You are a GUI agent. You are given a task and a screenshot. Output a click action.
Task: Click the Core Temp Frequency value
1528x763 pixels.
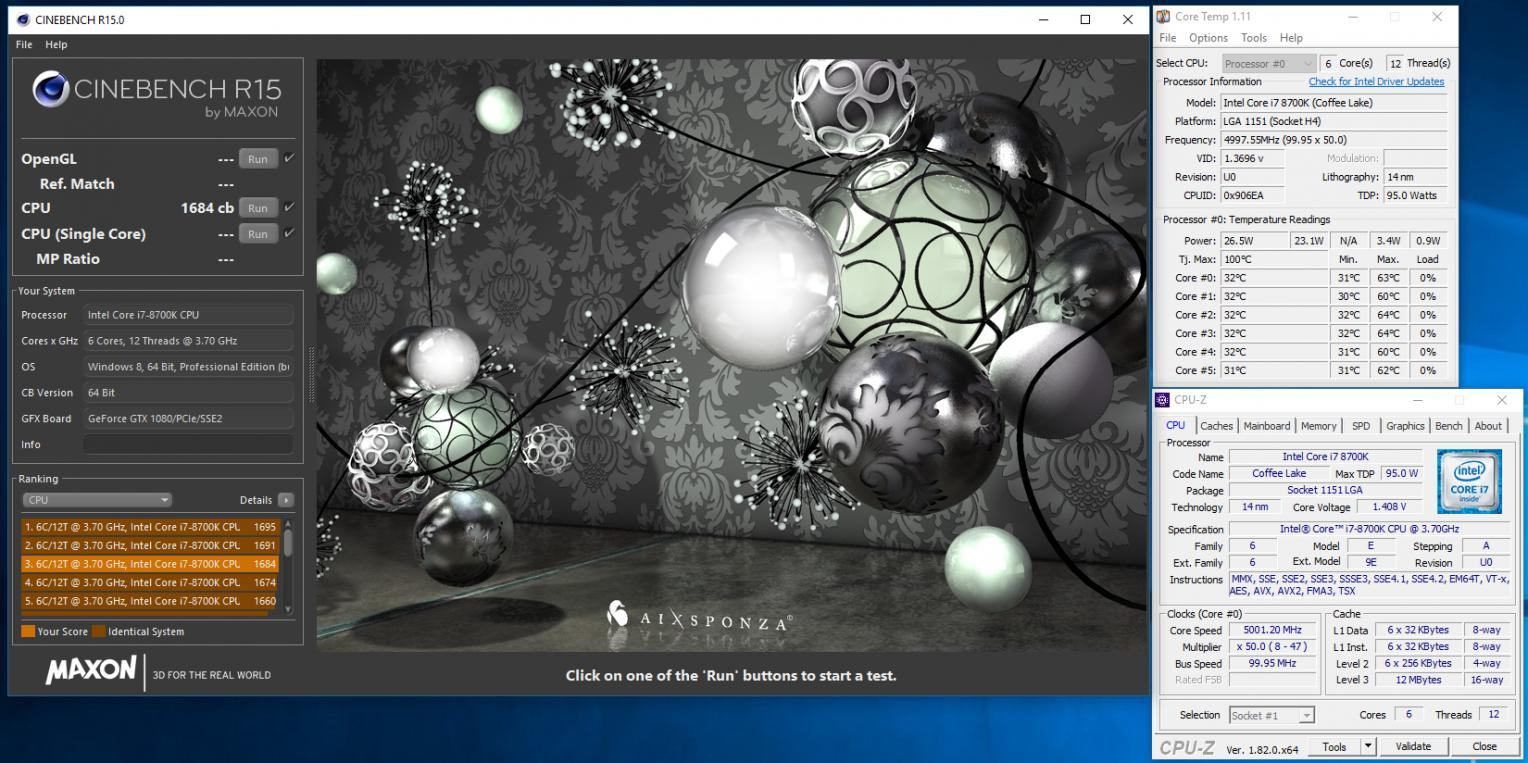[x=1334, y=140]
